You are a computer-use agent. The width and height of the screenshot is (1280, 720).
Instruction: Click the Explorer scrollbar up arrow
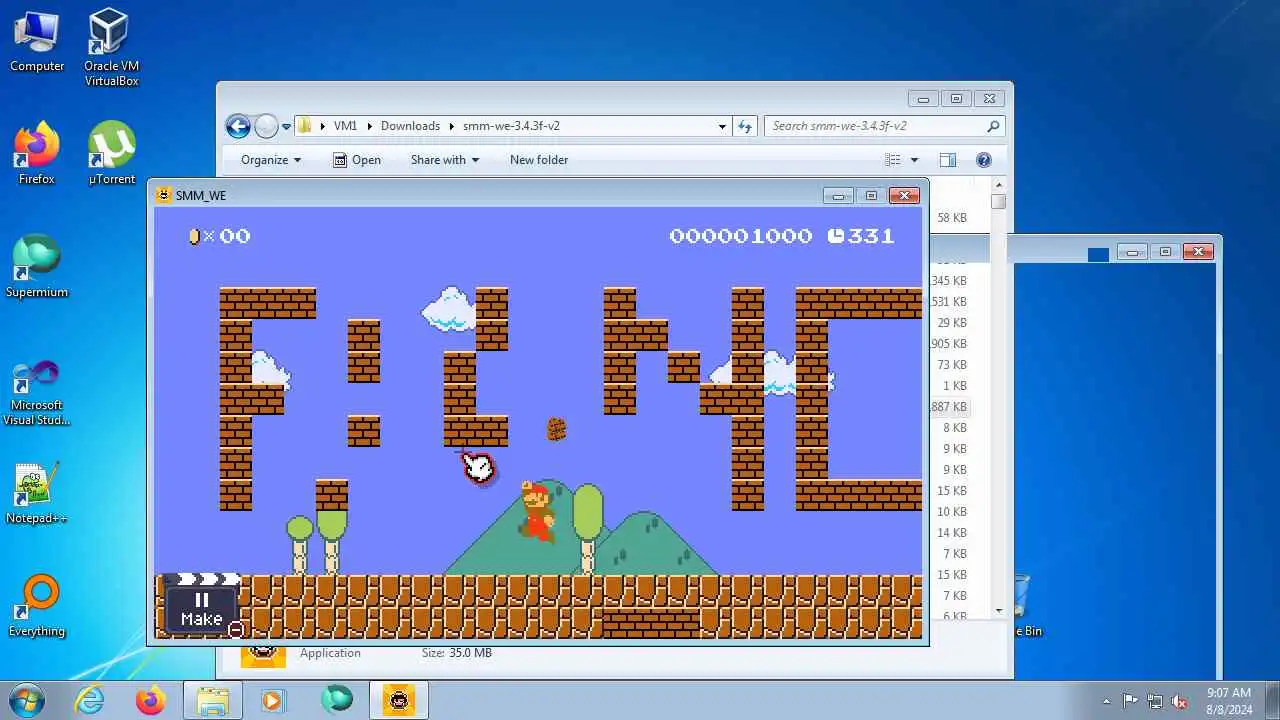(998, 185)
